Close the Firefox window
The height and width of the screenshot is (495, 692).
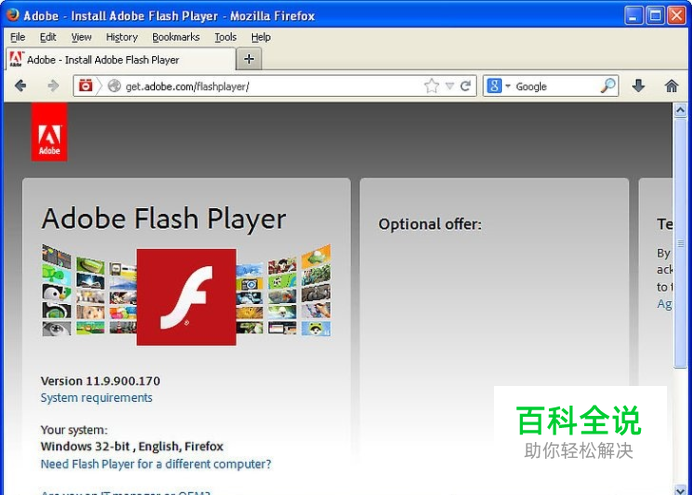[677, 15]
